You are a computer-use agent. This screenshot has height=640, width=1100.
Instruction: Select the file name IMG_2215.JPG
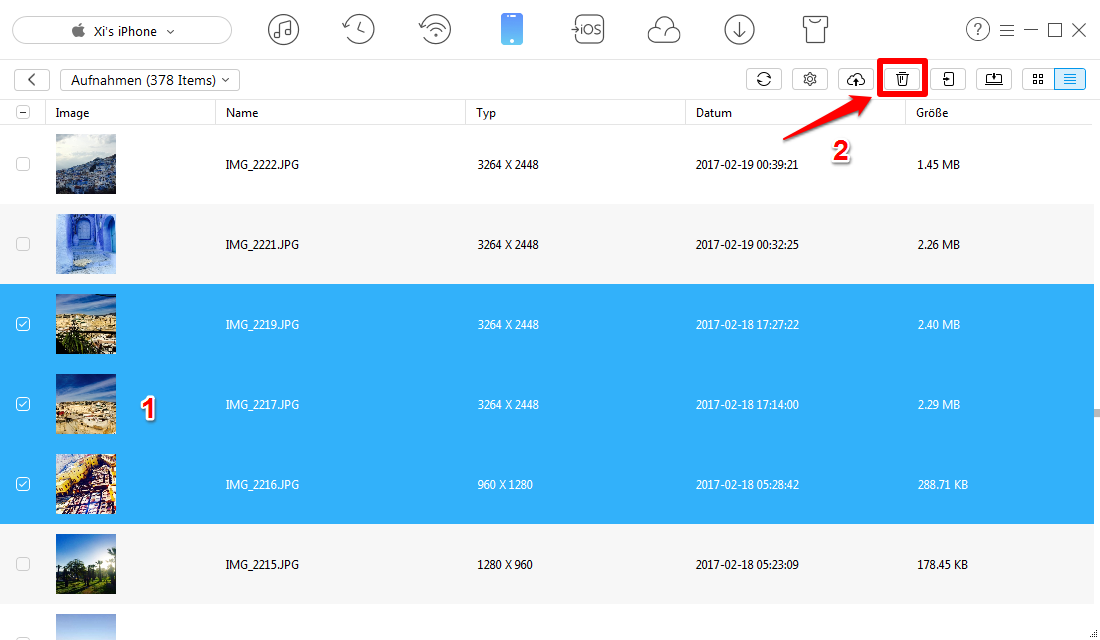click(x=262, y=565)
